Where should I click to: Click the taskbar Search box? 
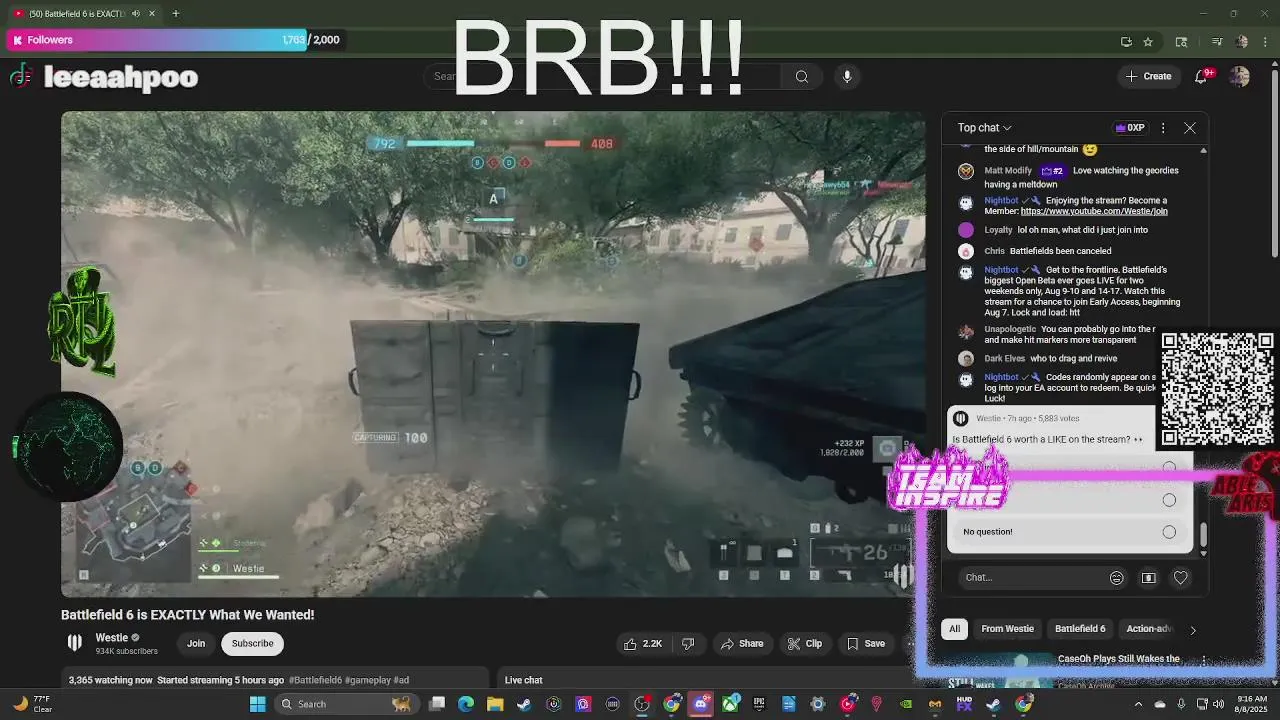tap(345, 704)
